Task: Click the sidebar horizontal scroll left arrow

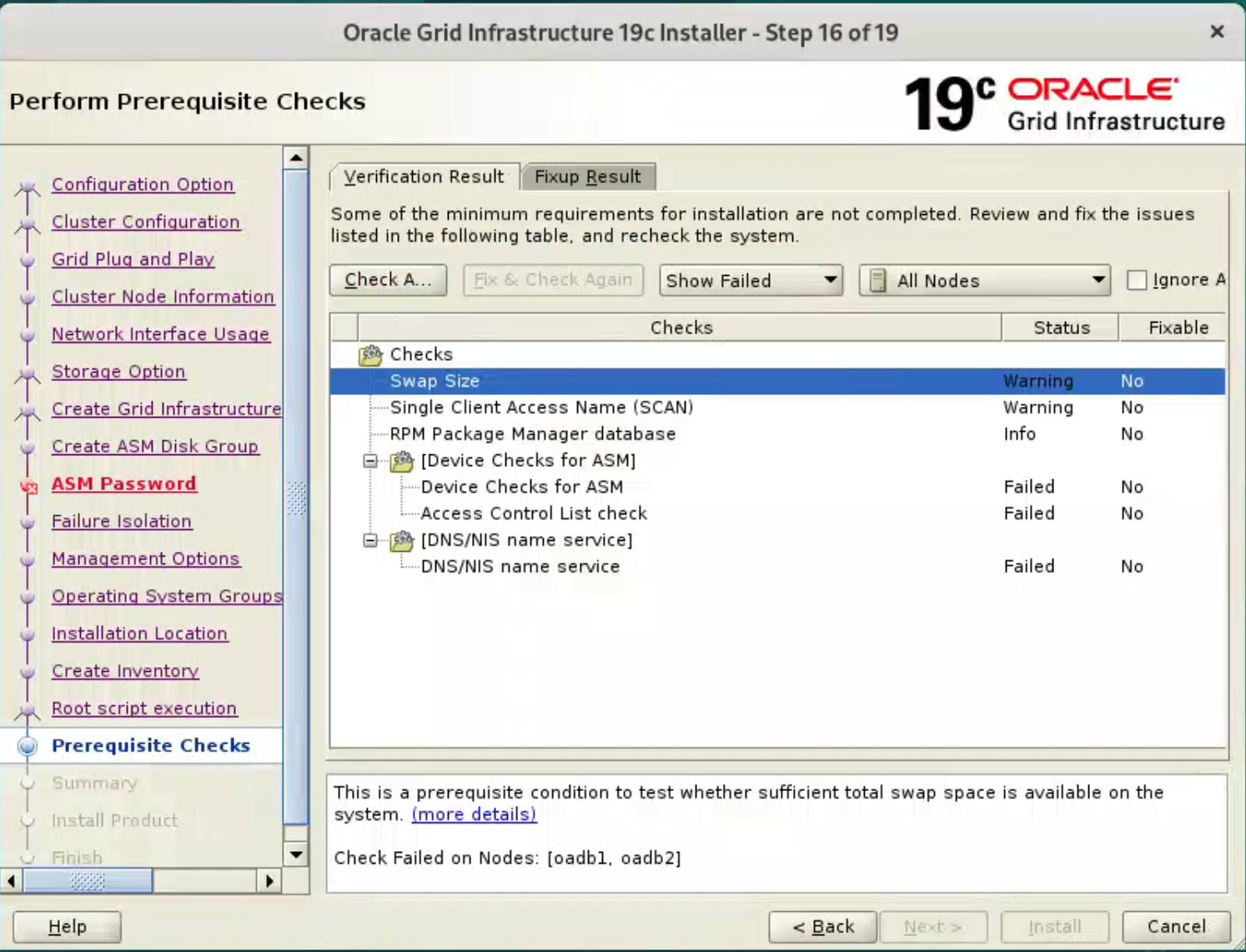Action: tap(12, 881)
